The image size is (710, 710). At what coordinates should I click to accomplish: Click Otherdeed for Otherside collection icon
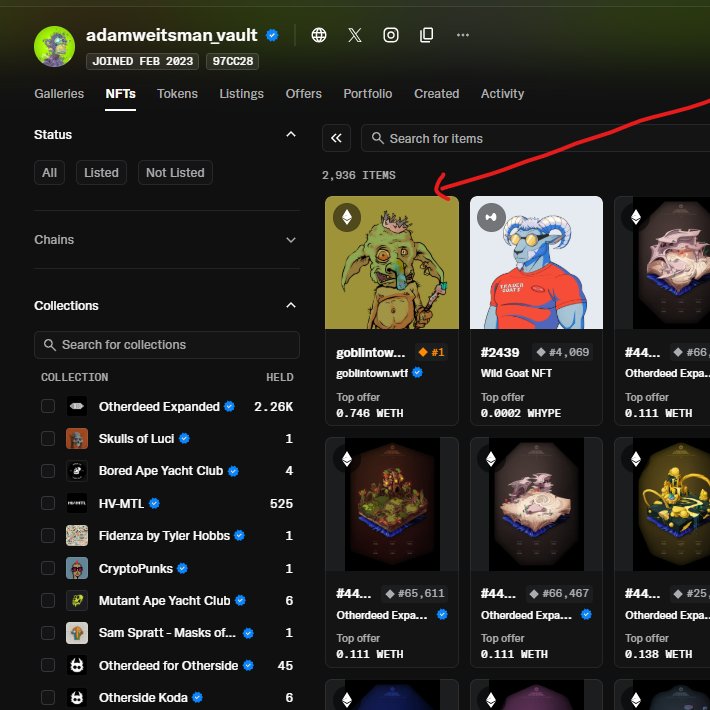click(77, 665)
